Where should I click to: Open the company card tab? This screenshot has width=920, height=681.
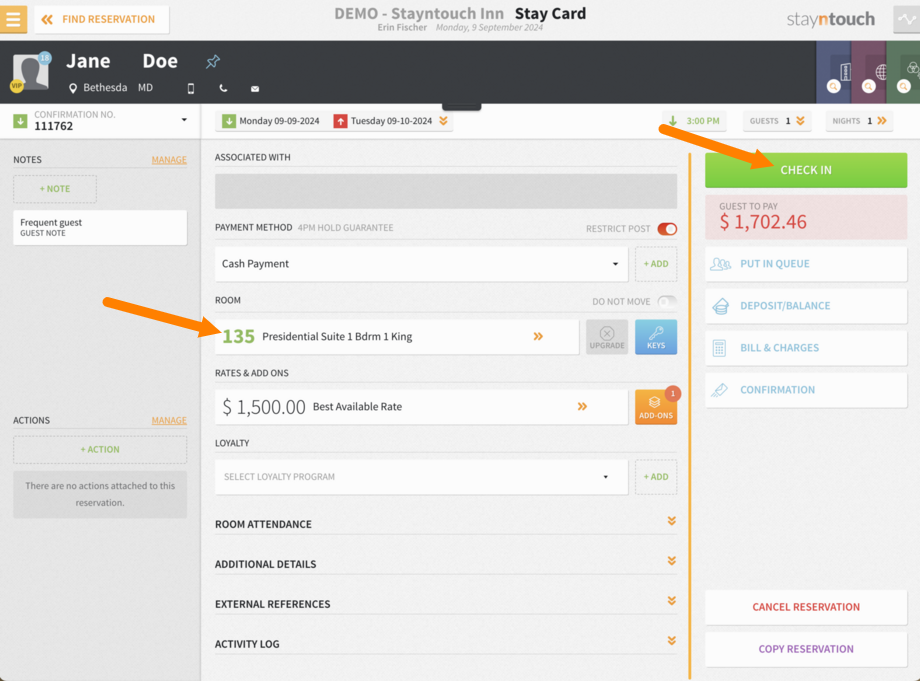[833, 72]
